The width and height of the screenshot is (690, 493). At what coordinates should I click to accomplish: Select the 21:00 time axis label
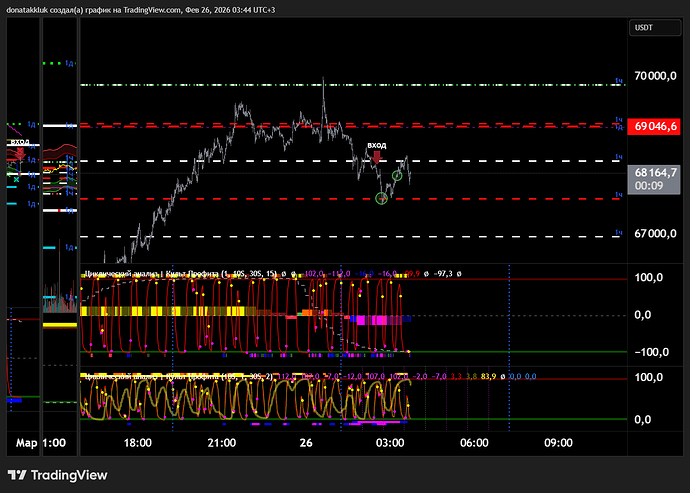[221, 442]
